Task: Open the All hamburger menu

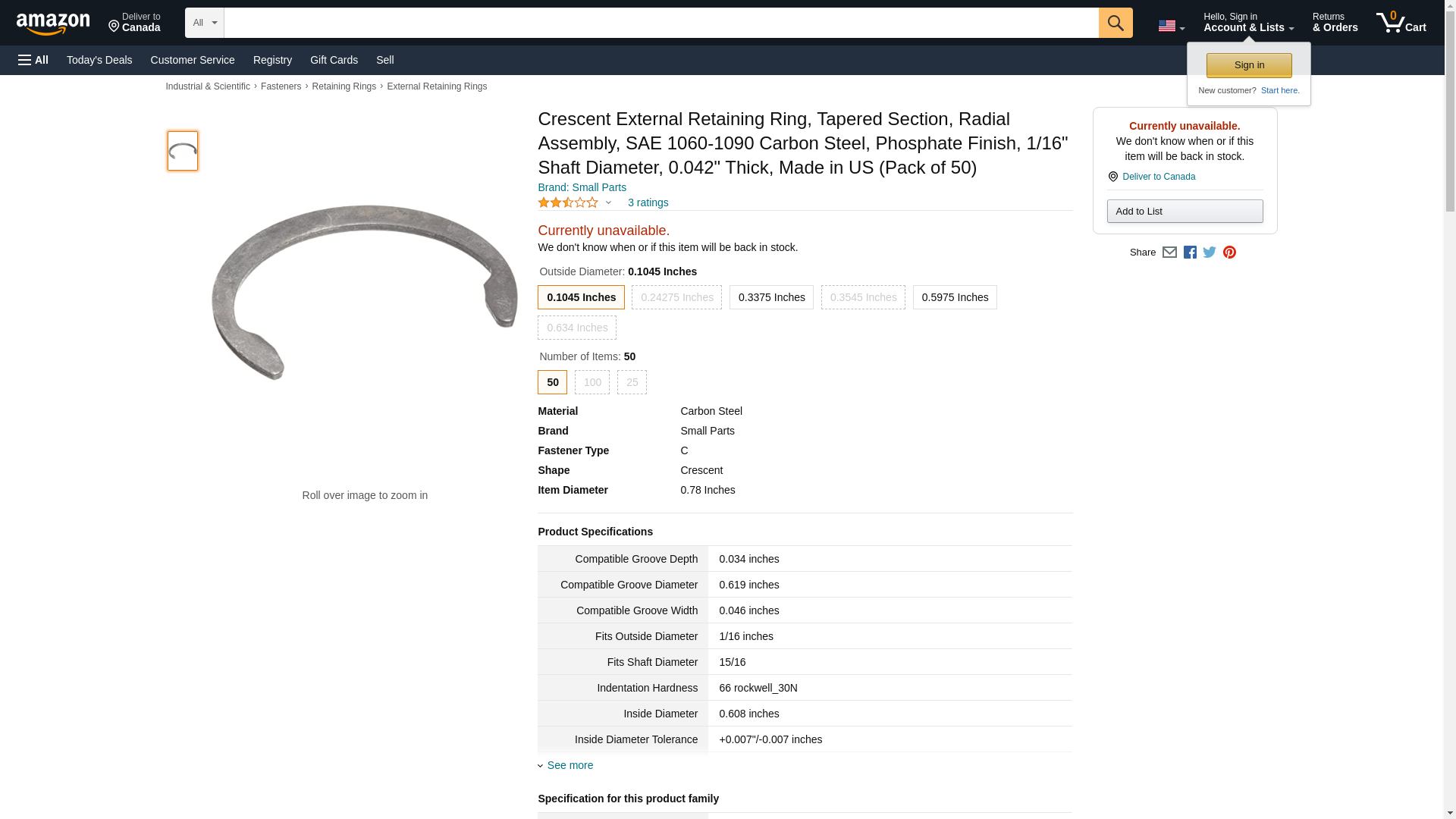Action: click(x=33, y=60)
